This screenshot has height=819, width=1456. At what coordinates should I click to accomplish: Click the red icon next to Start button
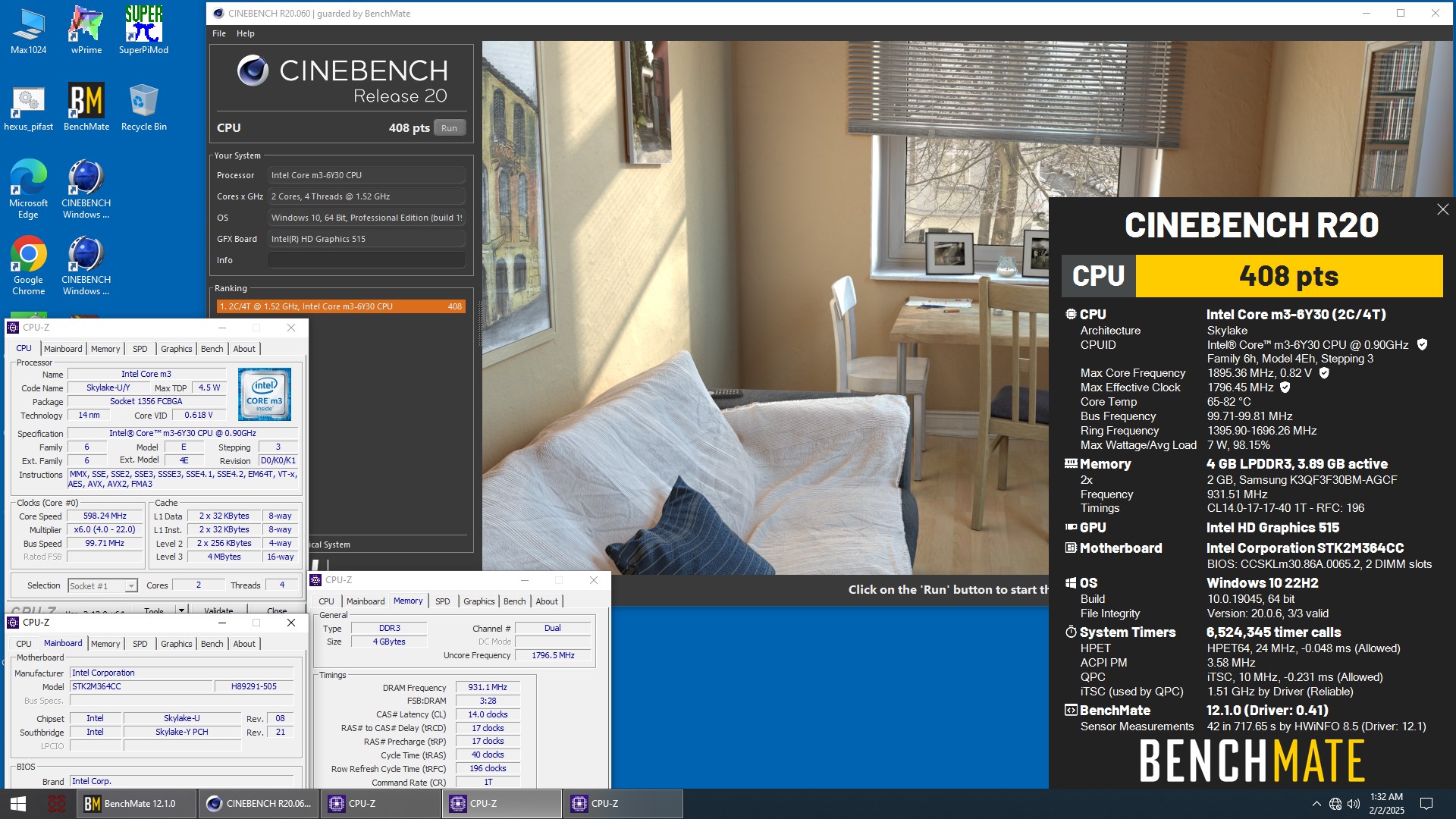coord(56,804)
